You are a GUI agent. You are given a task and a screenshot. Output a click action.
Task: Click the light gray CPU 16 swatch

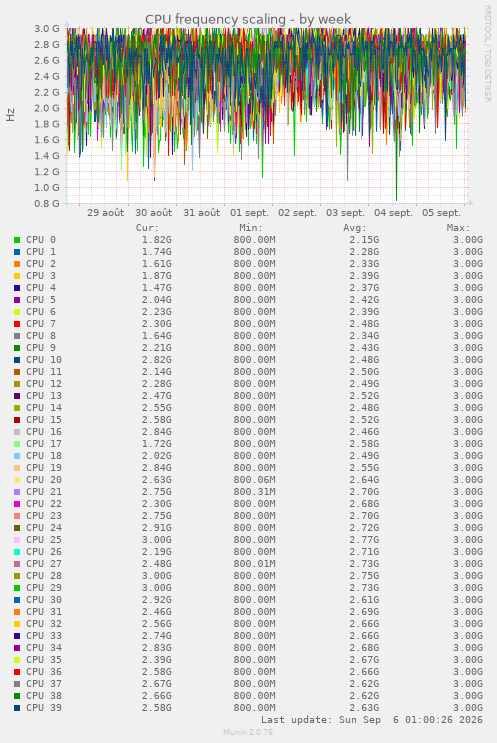17,432
